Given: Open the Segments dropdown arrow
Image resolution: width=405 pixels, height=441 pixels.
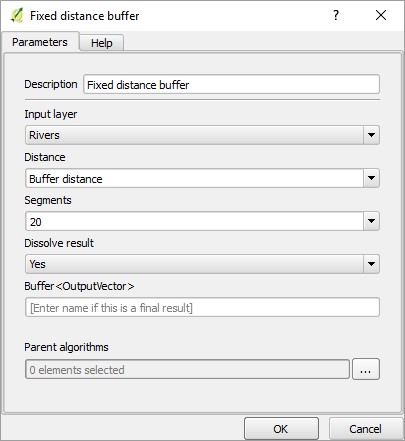Looking at the screenshot, I should click(x=371, y=221).
